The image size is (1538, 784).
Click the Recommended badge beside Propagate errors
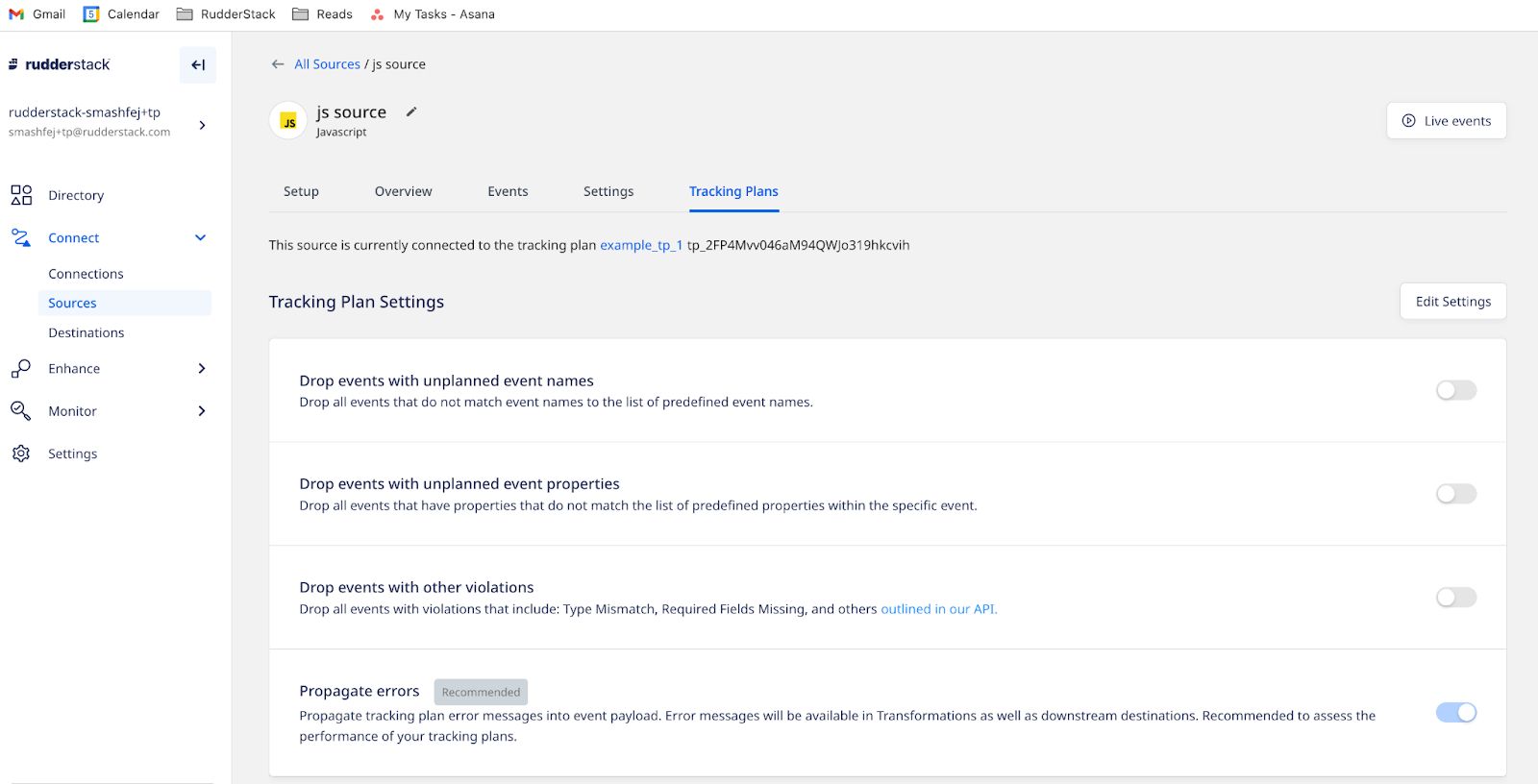pos(481,692)
